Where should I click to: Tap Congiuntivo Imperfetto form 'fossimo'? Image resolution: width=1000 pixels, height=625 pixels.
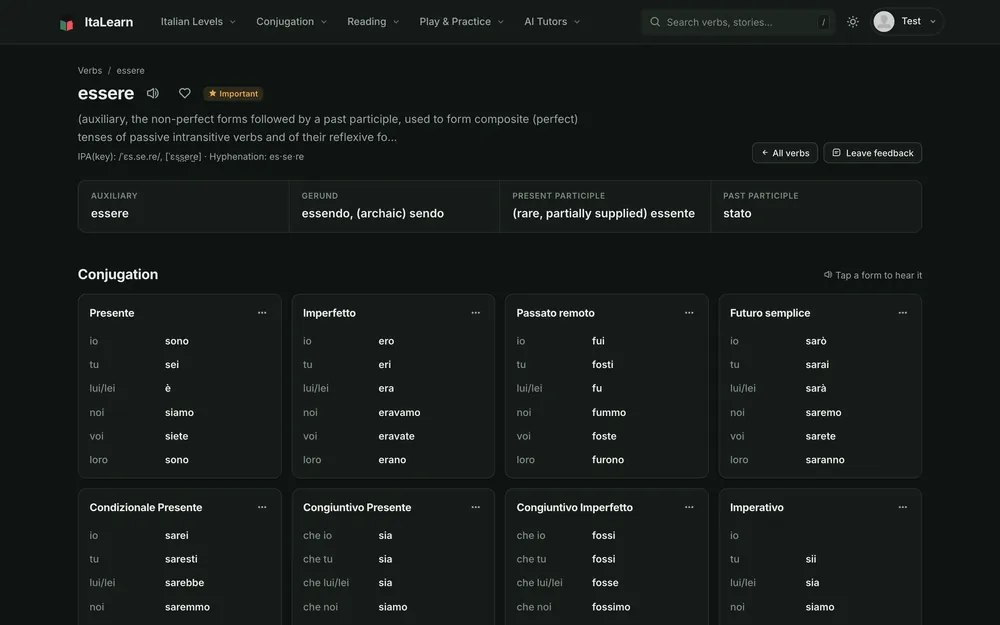pyautogui.click(x=611, y=607)
